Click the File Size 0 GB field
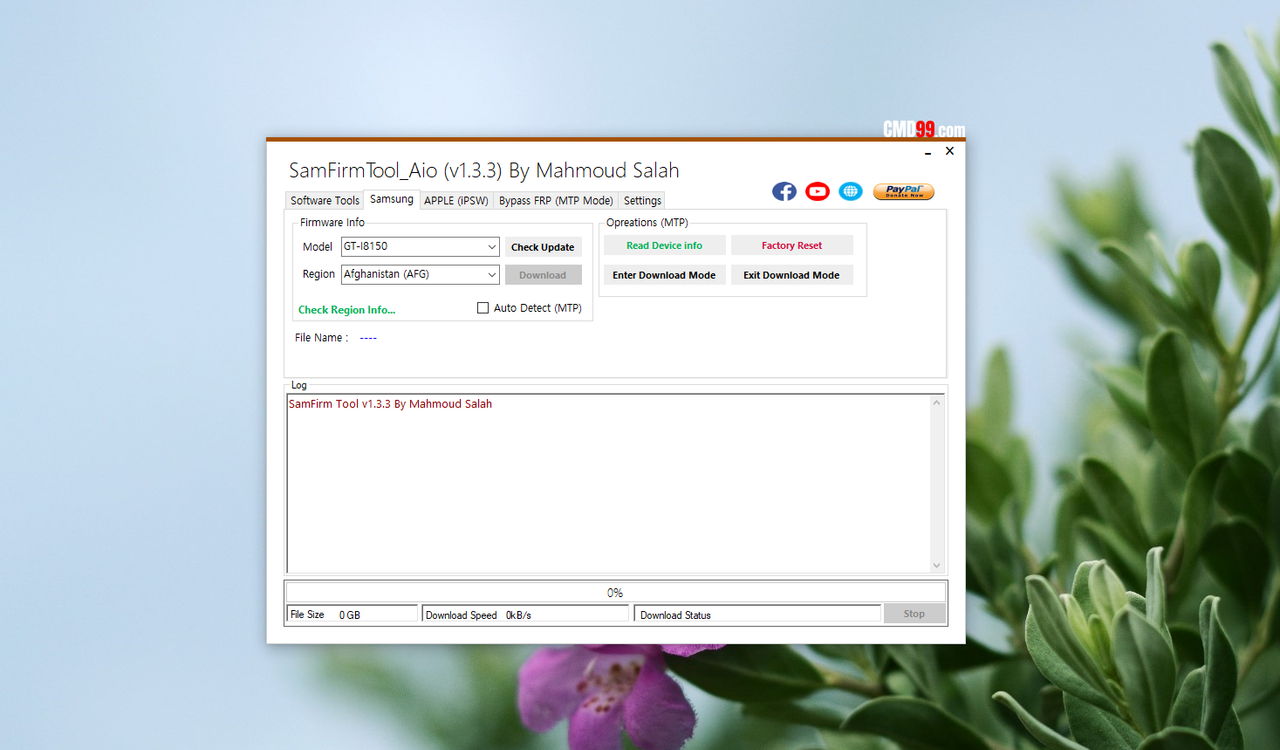This screenshot has width=1280, height=750. pos(352,614)
